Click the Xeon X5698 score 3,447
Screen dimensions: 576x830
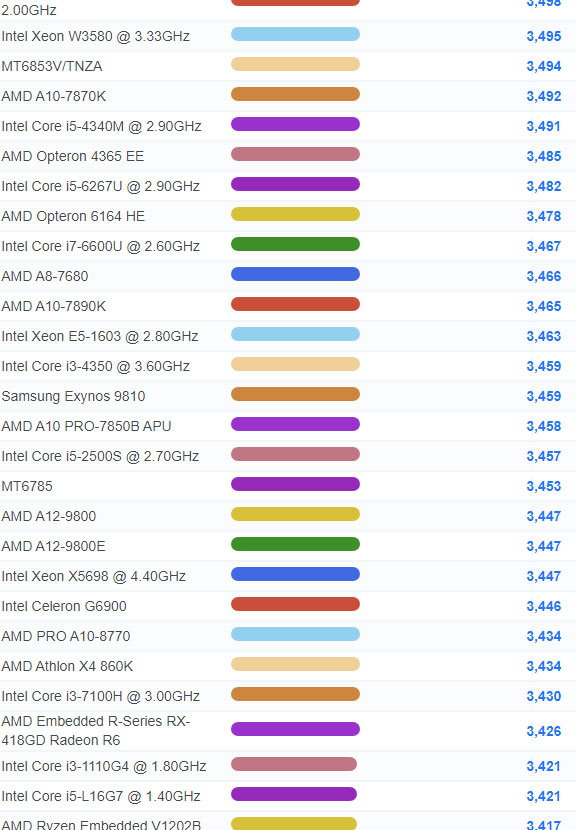[544, 576]
